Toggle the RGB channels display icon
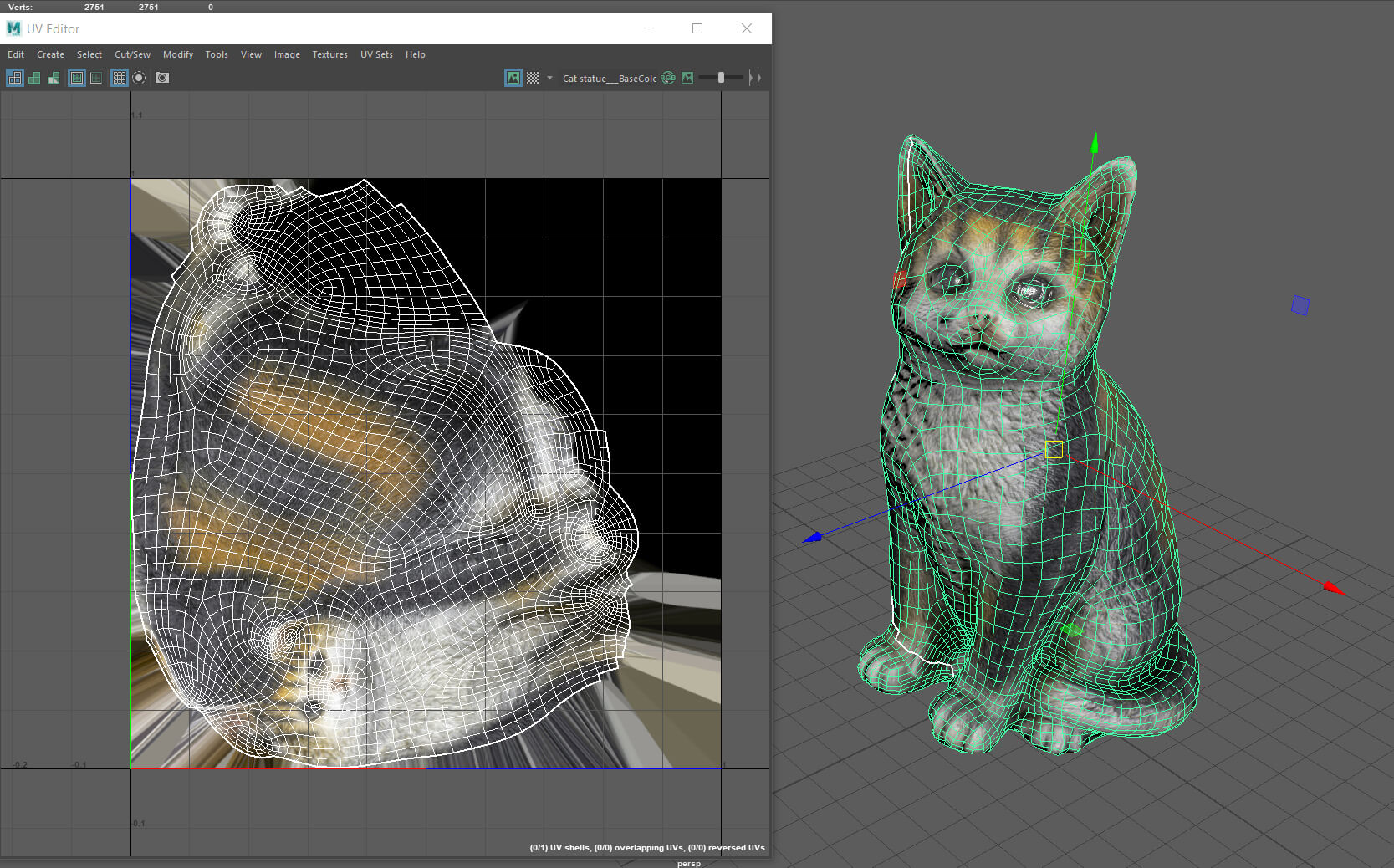Viewport: 1394px width, 868px height. (x=668, y=78)
